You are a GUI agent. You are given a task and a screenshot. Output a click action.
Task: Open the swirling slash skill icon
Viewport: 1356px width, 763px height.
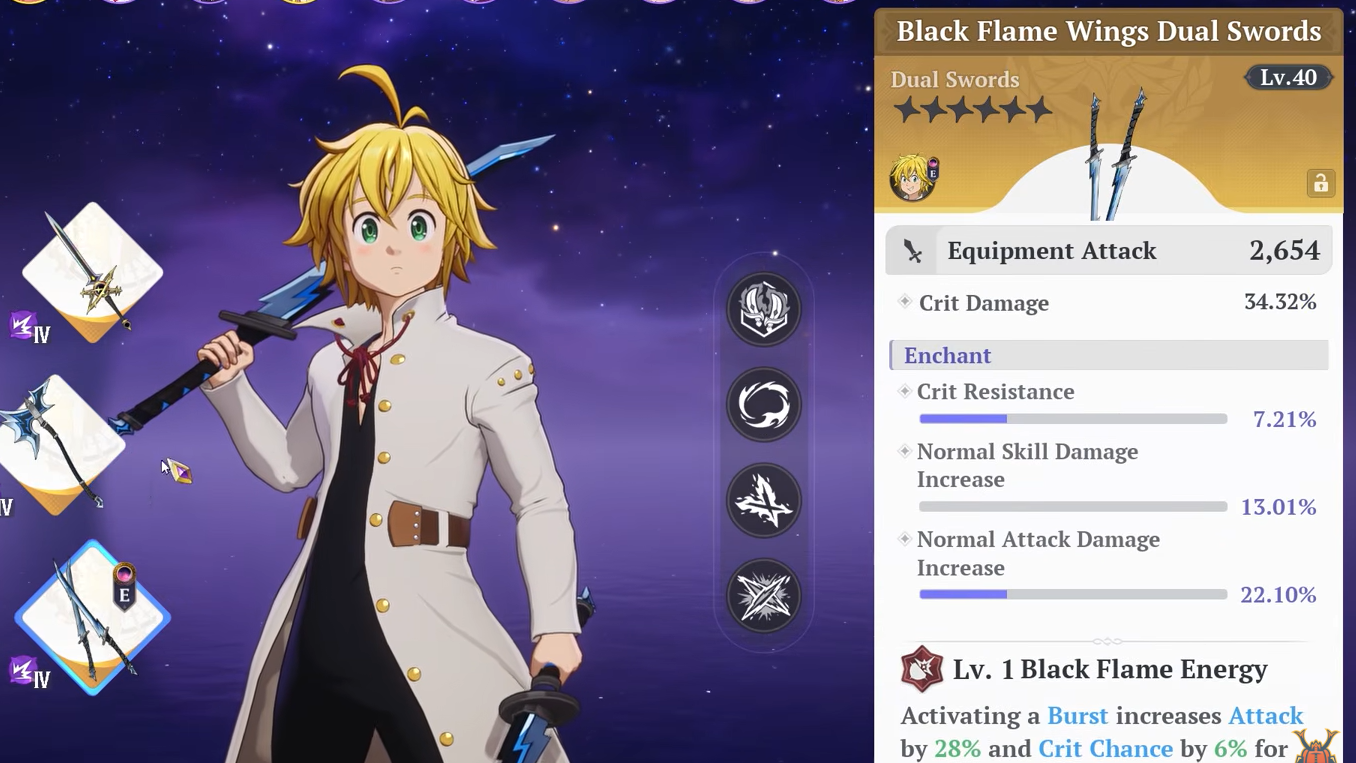pyautogui.click(x=763, y=405)
